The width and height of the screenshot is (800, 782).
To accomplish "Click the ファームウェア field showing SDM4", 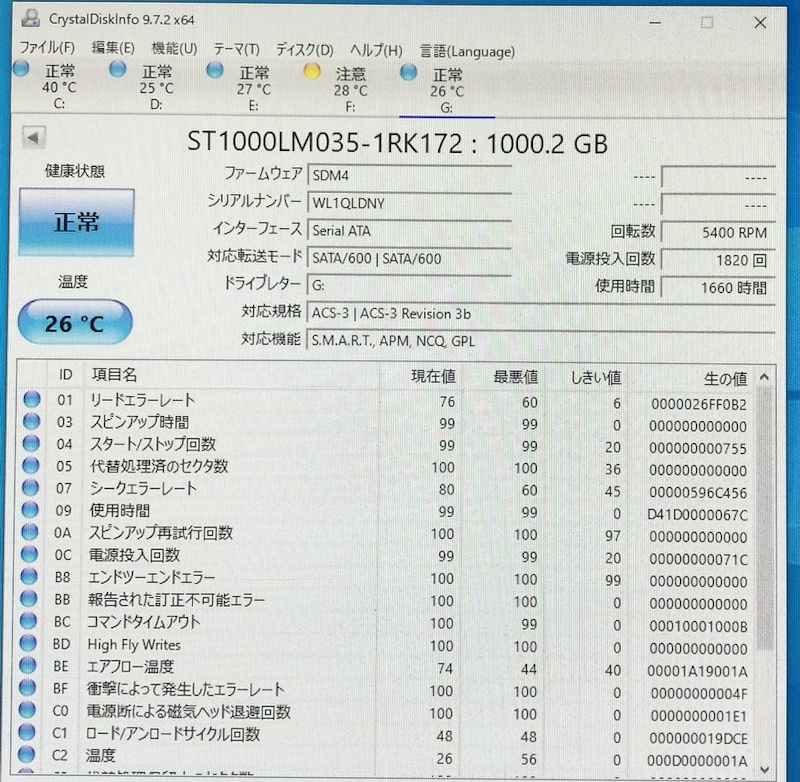I will point(410,175).
